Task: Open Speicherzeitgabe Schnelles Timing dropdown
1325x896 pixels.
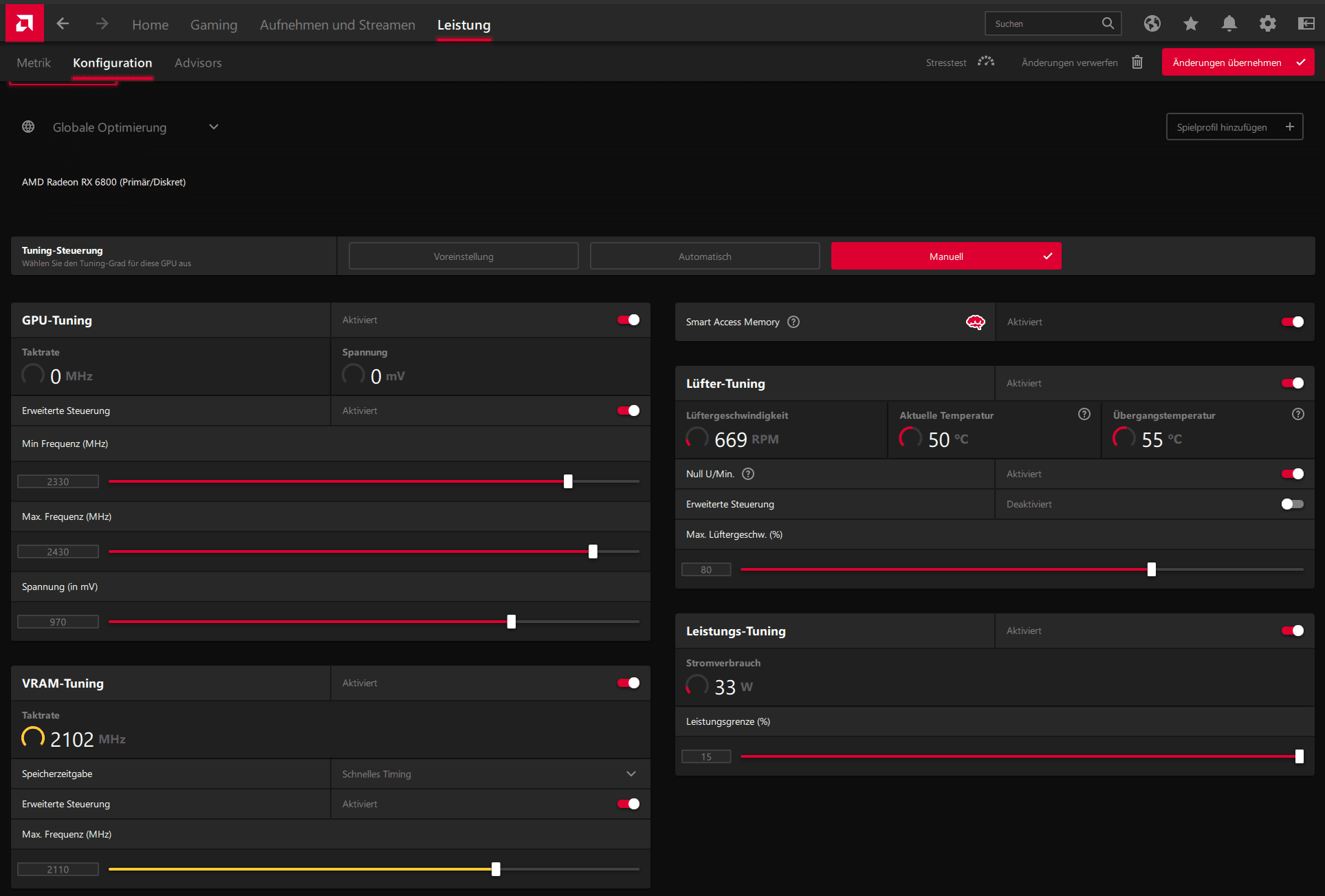Action: [x=631, y=774]
